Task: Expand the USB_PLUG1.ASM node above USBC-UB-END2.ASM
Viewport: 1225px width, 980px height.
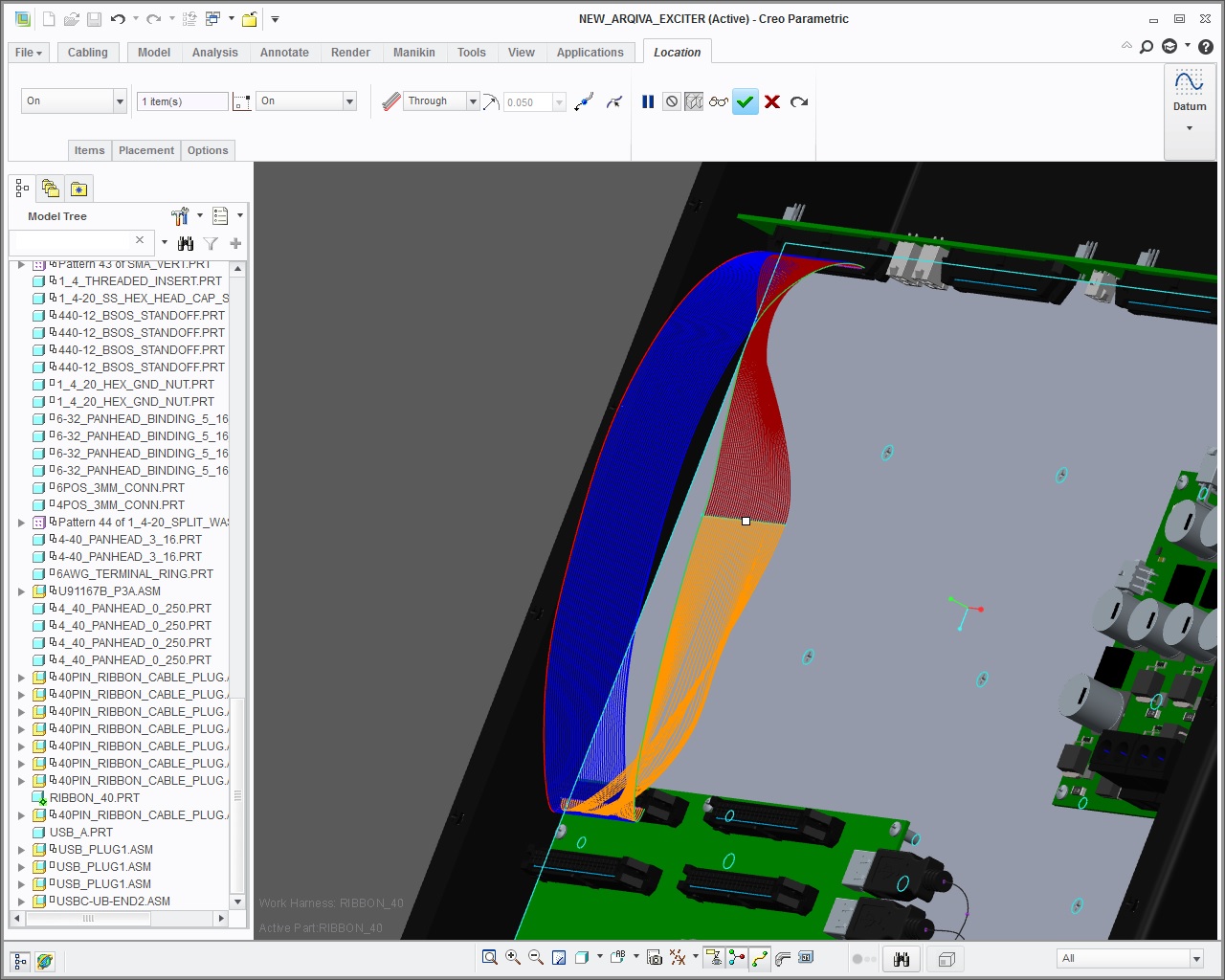Action: 21,884
